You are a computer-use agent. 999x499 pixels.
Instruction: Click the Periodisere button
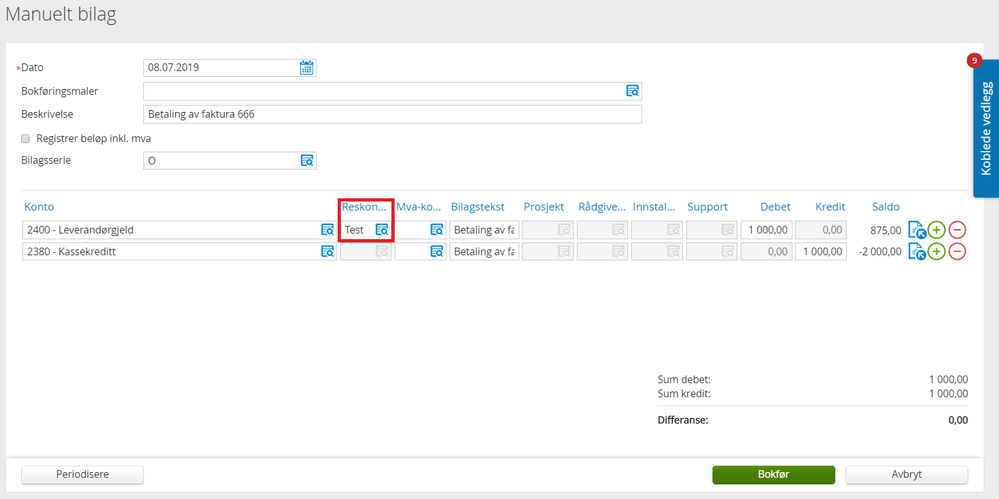coord(82,474)
